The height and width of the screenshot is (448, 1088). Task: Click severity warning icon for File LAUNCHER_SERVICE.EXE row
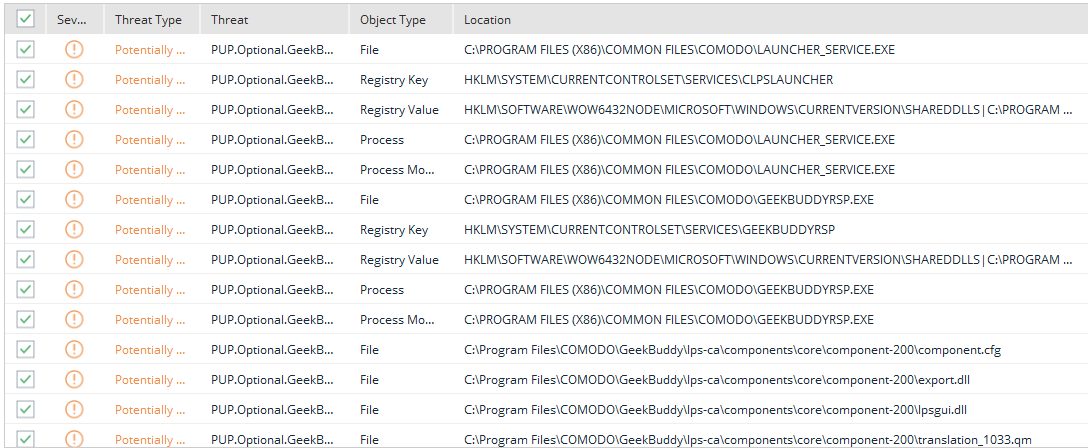pyautogui.click(x=74, y=50)
